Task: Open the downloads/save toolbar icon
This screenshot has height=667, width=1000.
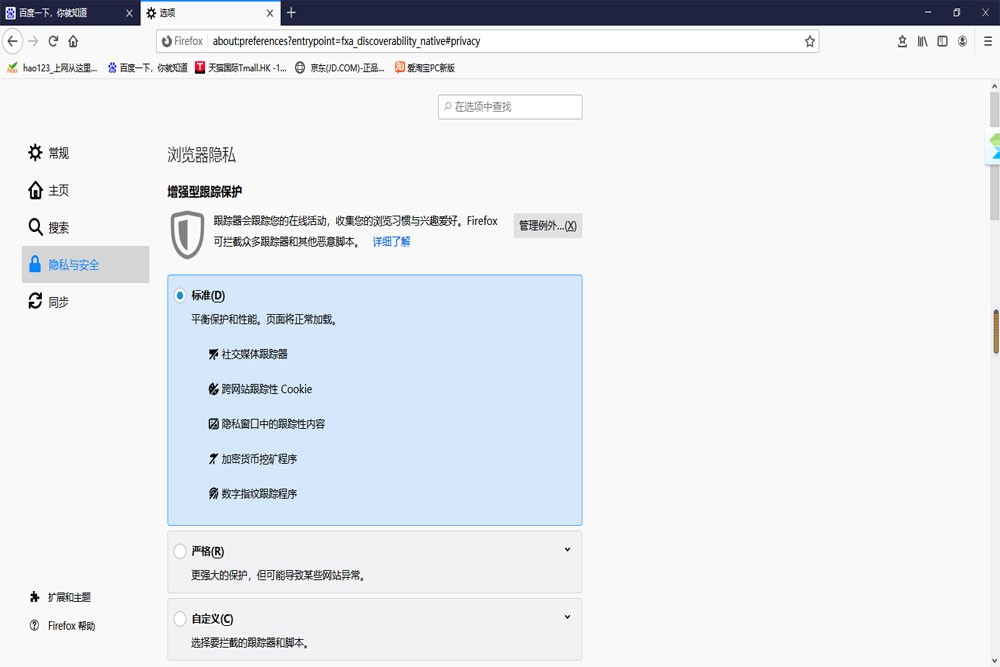Action: point(902,41)
